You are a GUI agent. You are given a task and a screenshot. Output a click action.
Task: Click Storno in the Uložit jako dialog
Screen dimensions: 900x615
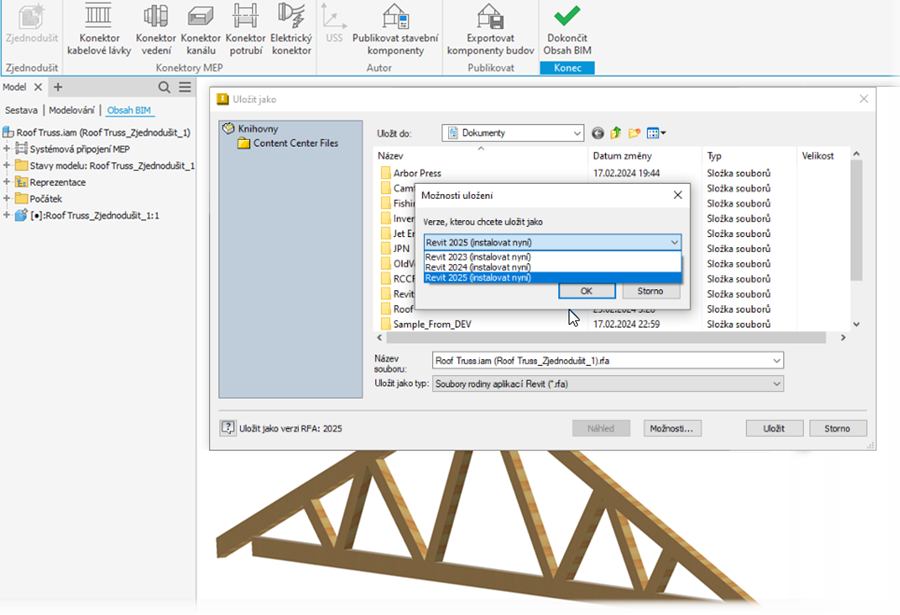click(837, 428)
